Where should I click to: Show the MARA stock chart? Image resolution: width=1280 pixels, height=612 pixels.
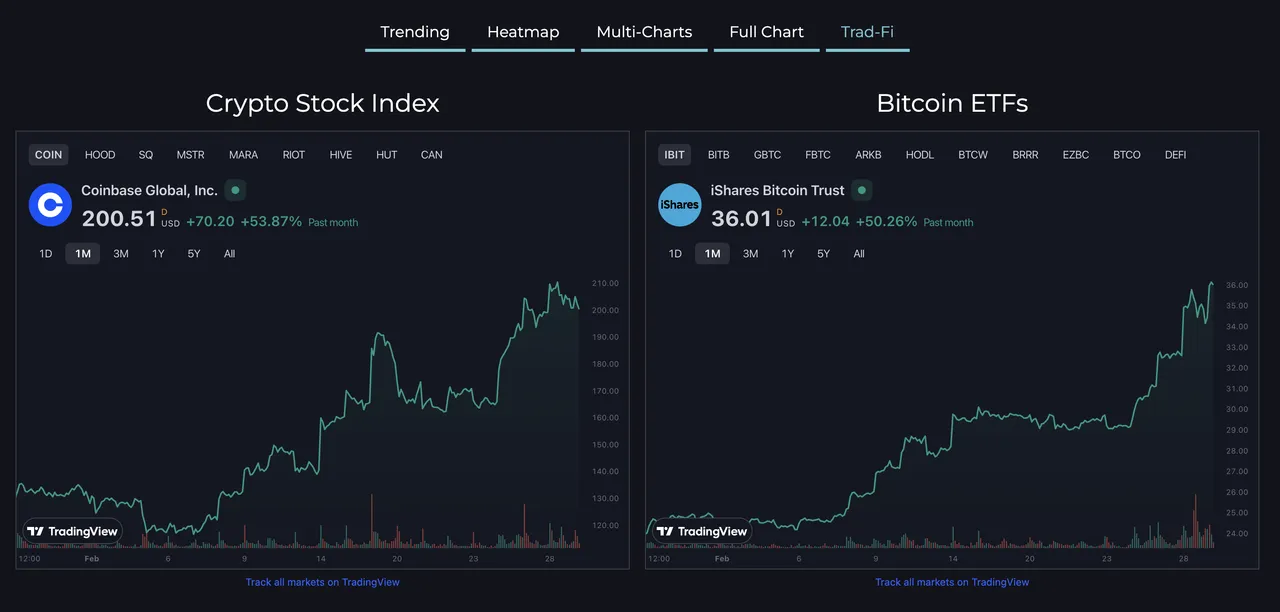(x=243, y=155)
